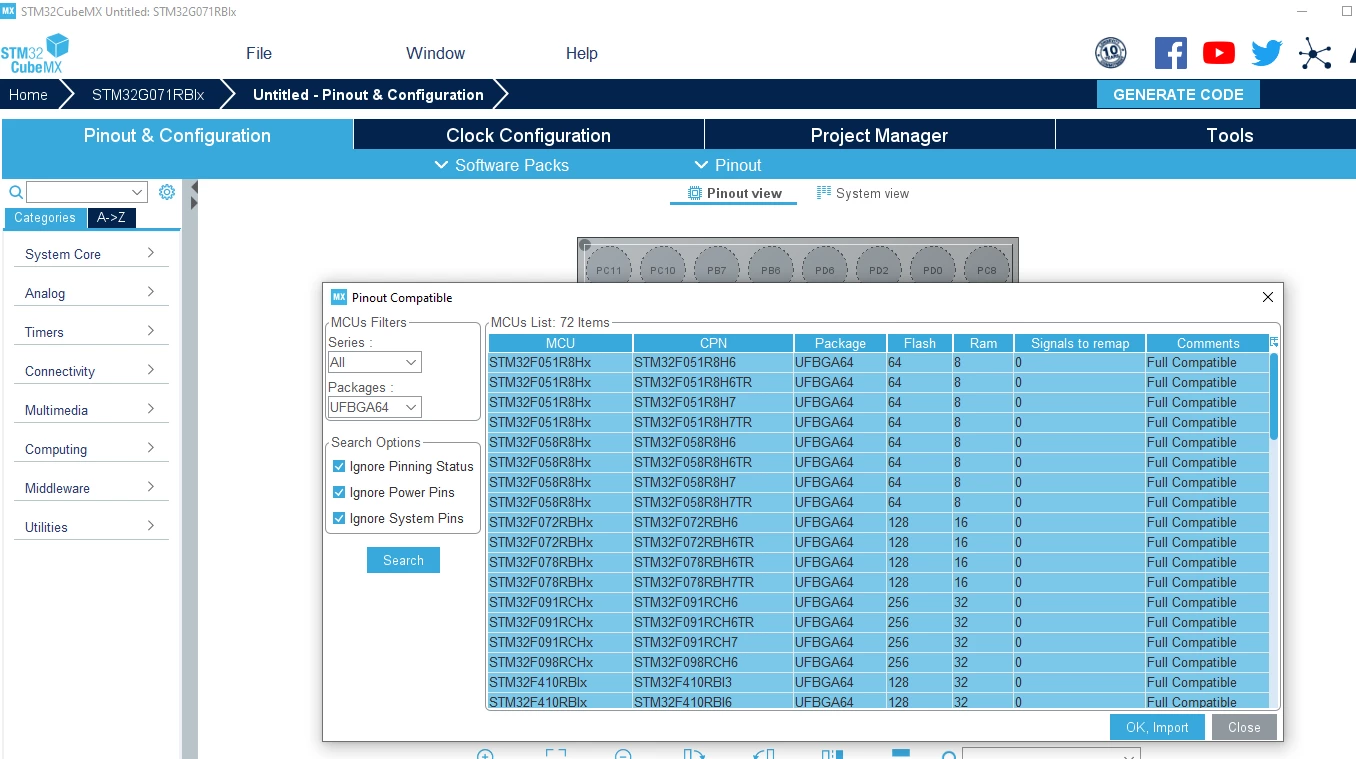Click the MCU list vertical scrollbar
Screen dimensions: 1356x759
point(1274,396)
